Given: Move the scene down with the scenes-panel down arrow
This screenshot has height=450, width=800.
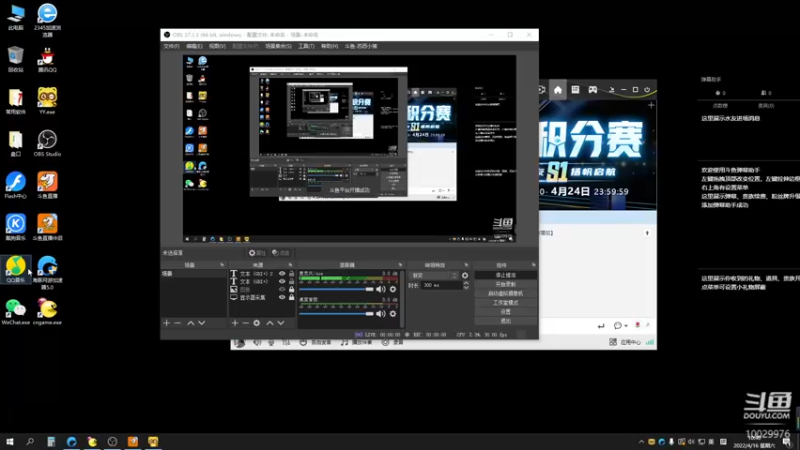Looking at the screenshot, I should click(x=202, y=323).
